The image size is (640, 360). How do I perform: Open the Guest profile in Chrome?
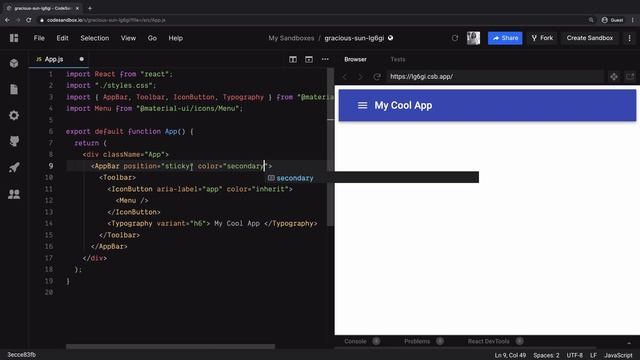click(612, 20)
